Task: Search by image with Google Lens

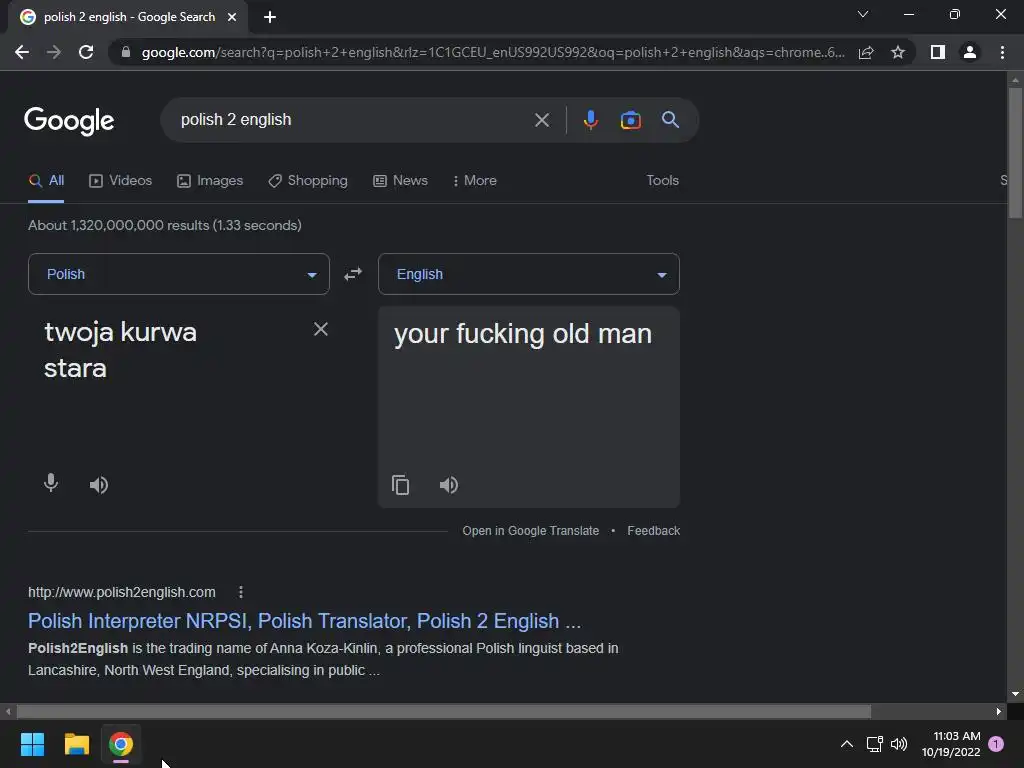Action: [630, 120]
